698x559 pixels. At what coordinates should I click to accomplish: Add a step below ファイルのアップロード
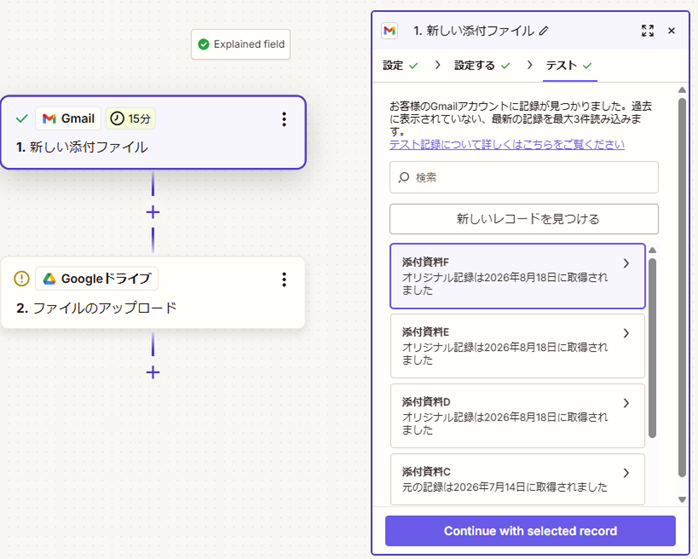click(x=153, y=372)
